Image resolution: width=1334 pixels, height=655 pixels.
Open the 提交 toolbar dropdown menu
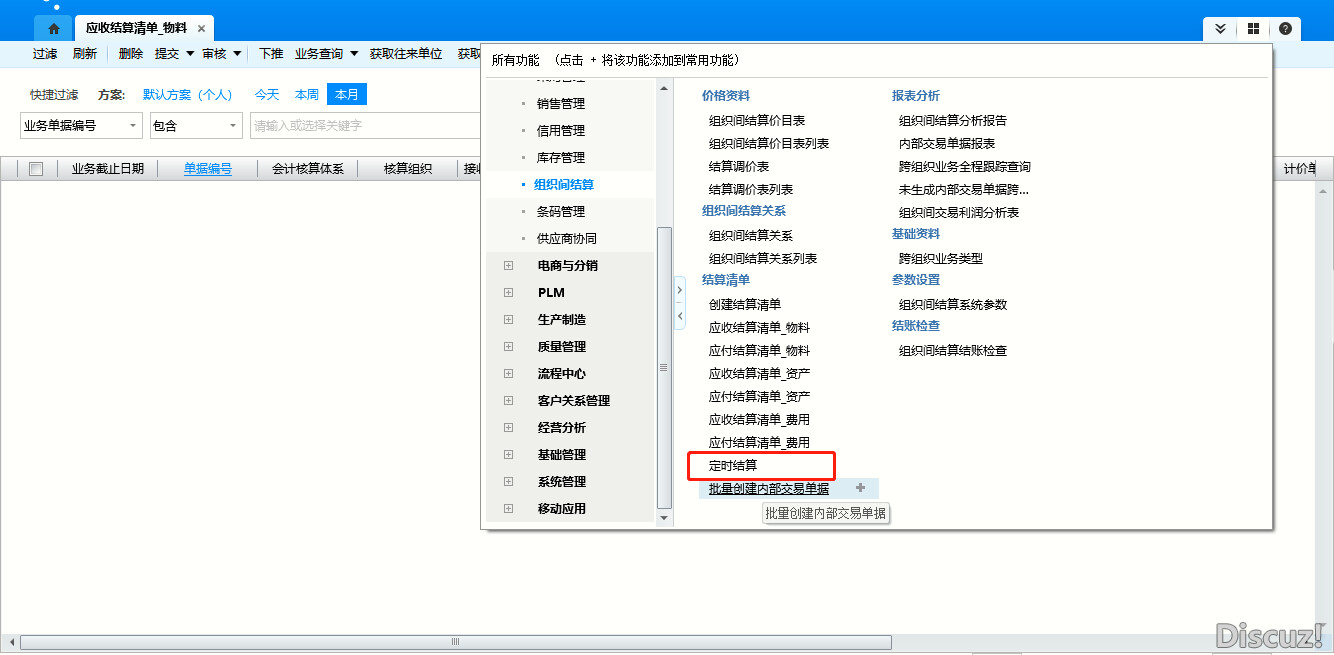(189, 54)
